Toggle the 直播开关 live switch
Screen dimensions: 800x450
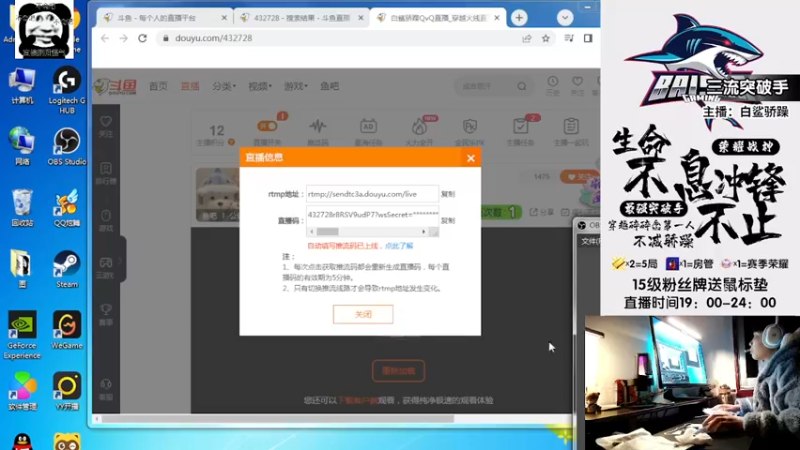coord(267,126)
